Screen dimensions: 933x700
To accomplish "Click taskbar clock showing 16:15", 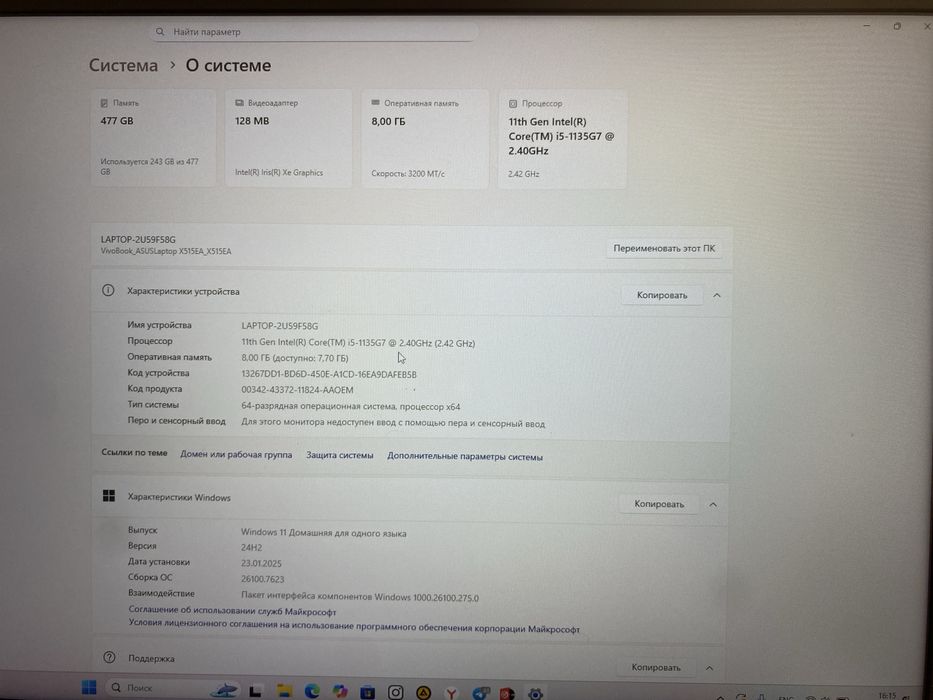I will [887, 696].
